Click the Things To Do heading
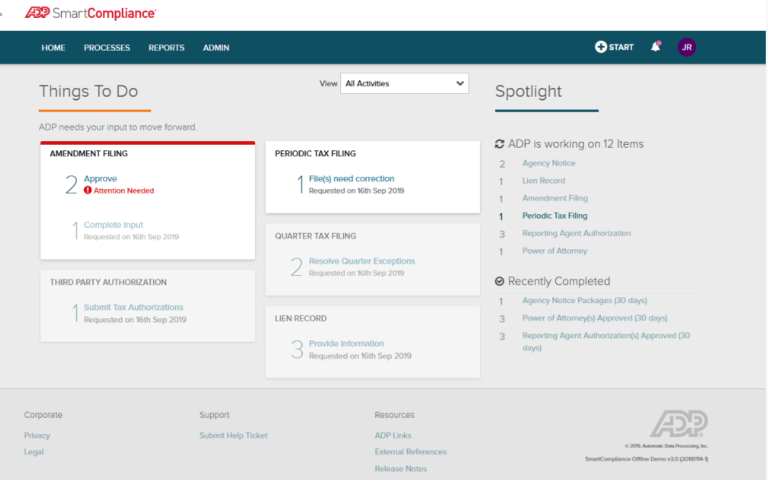 tap(89, 91)
